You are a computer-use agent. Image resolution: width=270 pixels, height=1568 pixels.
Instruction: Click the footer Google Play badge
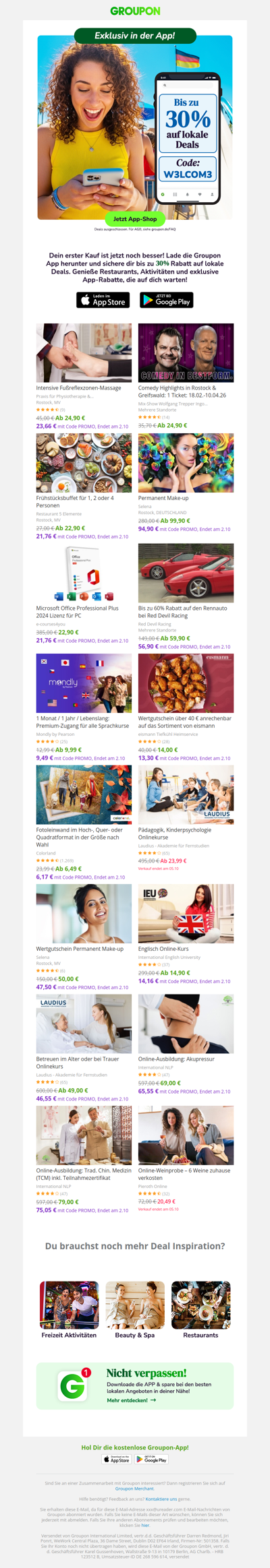point(152,1460)
